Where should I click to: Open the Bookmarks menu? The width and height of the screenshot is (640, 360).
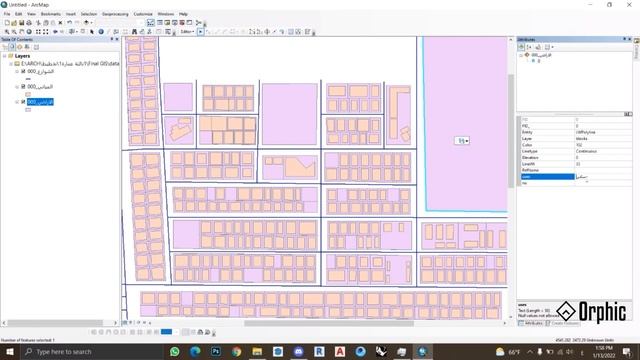(51, 14)
